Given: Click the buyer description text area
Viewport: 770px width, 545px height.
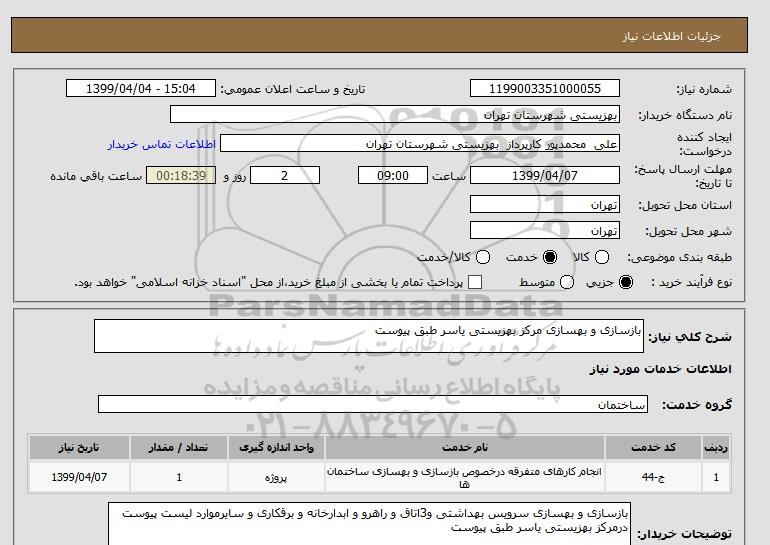Looking at the screenshot, I should (x=369, y=524).
